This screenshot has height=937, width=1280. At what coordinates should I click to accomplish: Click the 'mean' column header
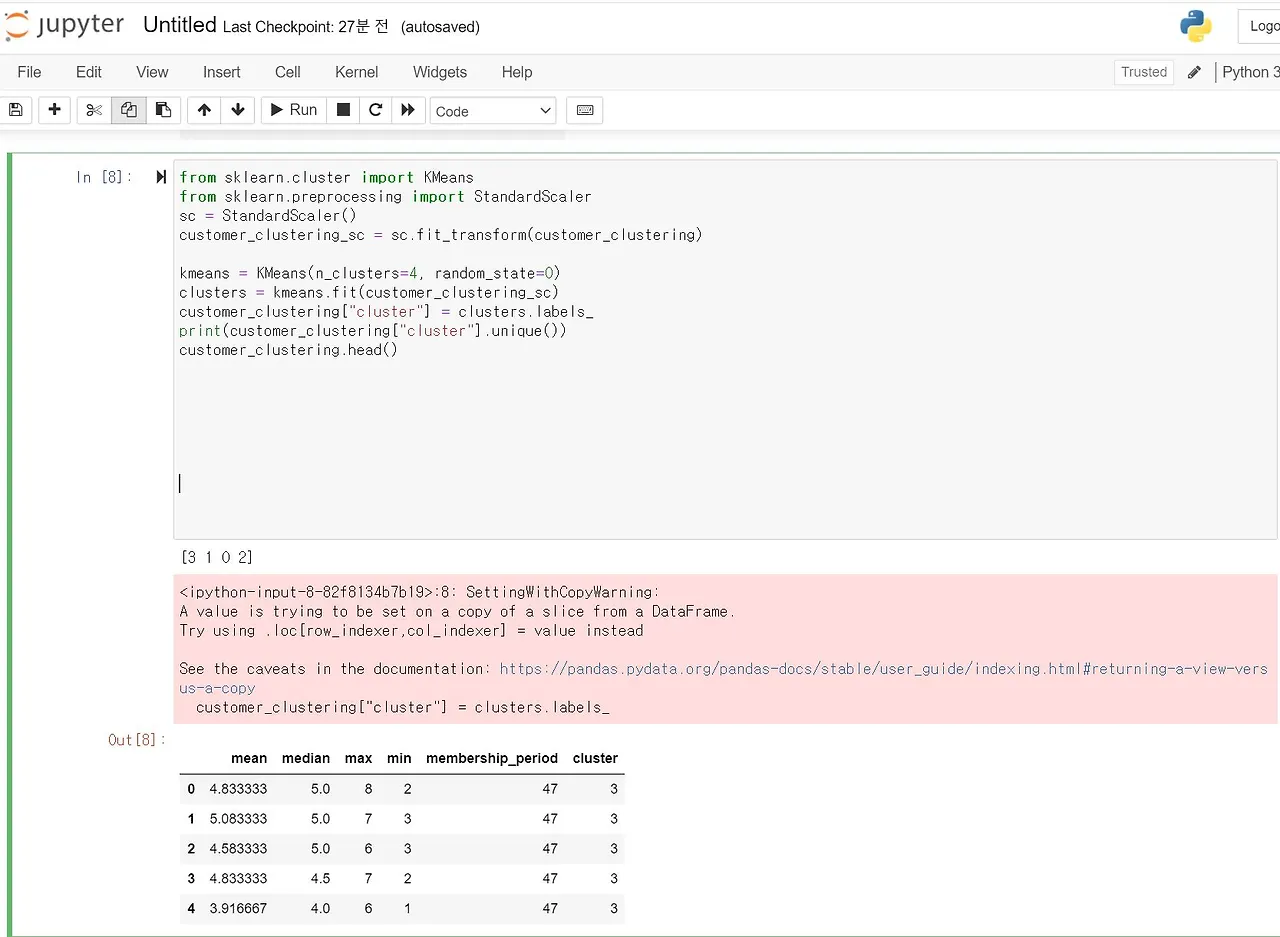point(249,758)
